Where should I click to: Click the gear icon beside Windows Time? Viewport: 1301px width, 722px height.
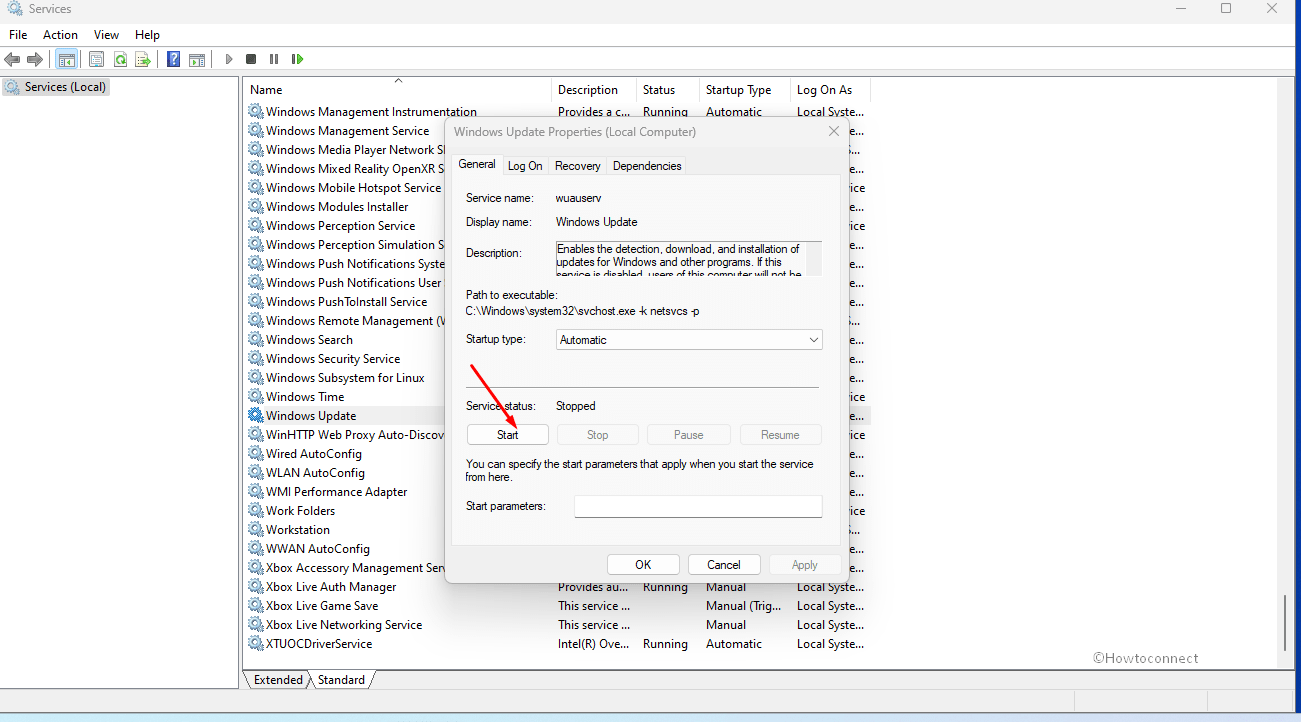pyautogui.click(x=256, y=397)
